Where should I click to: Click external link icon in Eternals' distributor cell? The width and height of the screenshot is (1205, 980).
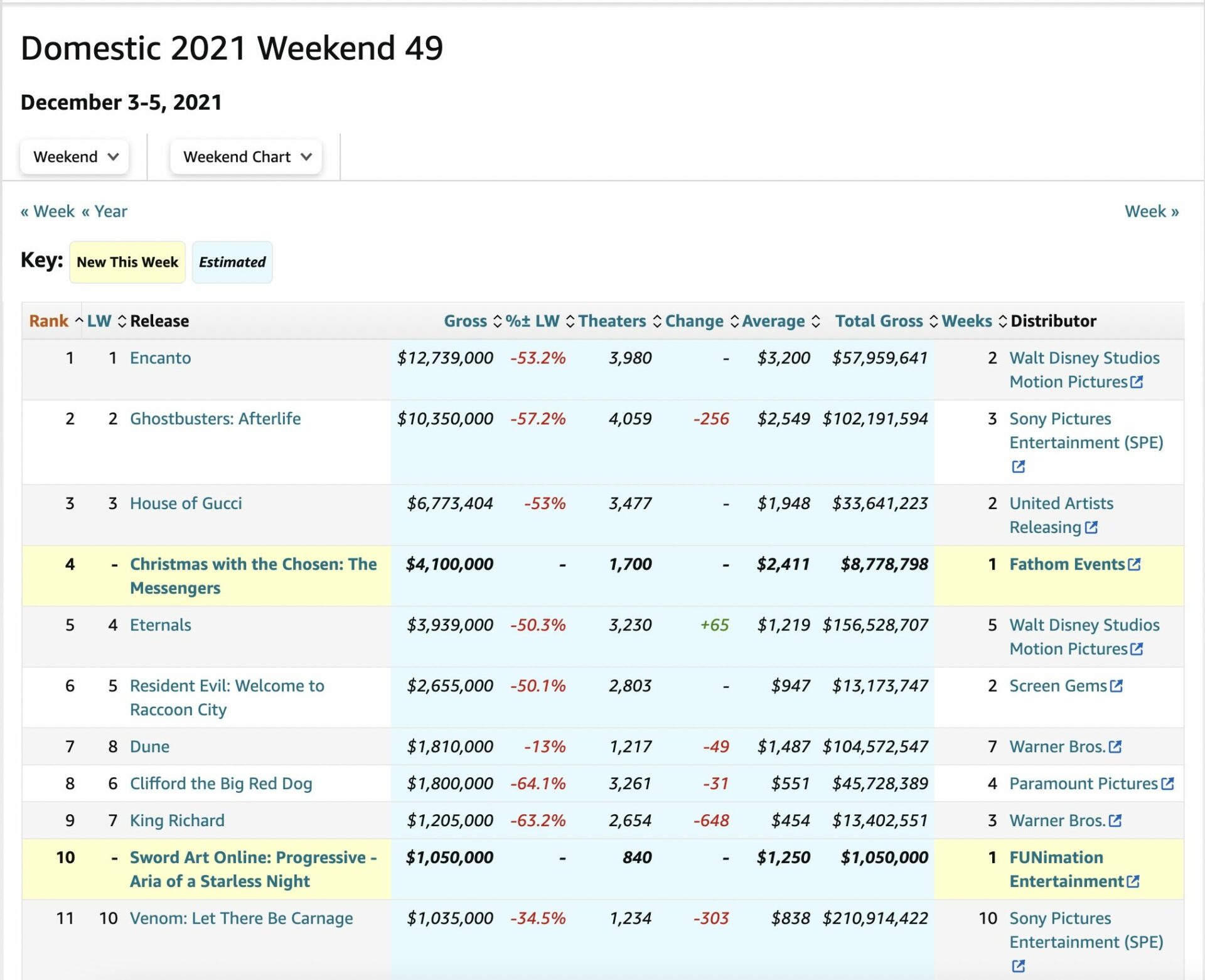point(1137,649)
